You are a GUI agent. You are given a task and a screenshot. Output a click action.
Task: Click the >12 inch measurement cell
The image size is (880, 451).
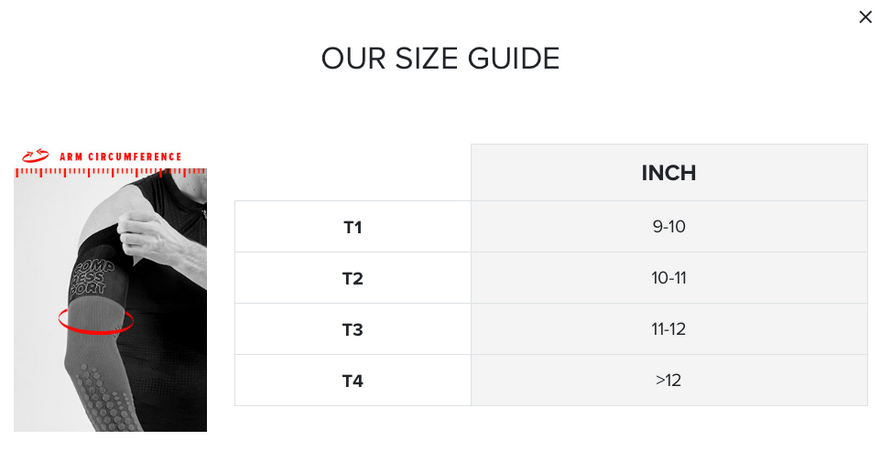[669, 380]
